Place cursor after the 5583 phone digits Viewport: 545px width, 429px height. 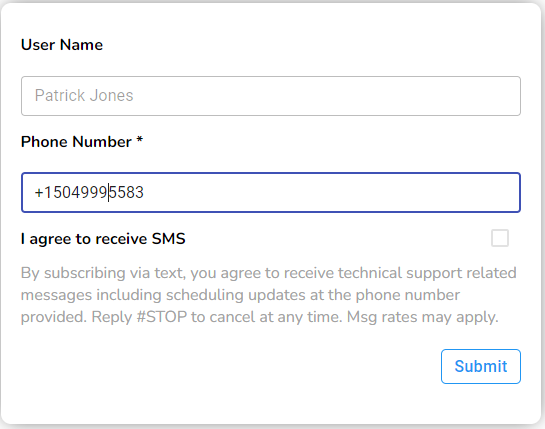(x=144, y=192)
